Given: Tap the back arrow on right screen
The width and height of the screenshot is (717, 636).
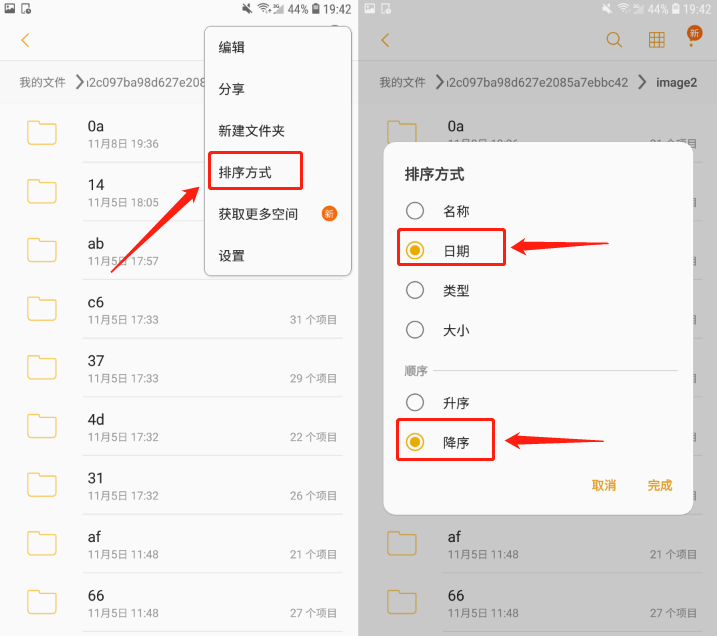Looking at the screenshot, I should coord(385,40).
